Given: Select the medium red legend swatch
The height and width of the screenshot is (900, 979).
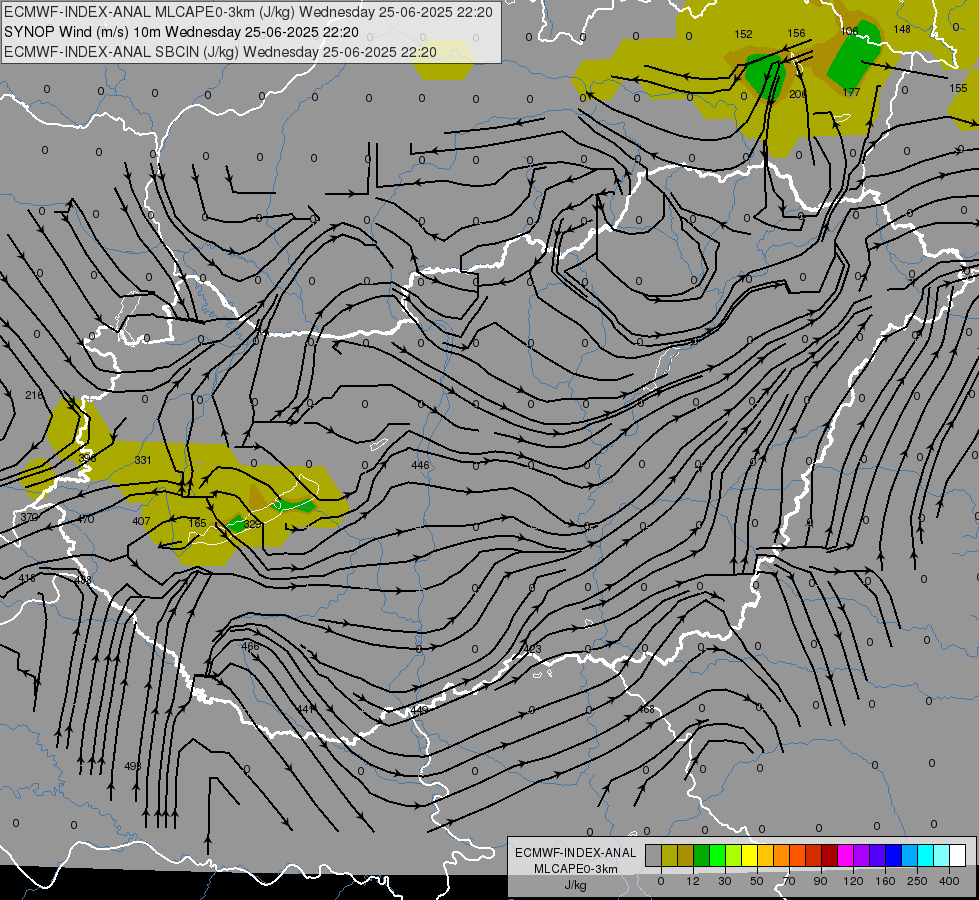Looking at the screenshot, I should [814, 855].
